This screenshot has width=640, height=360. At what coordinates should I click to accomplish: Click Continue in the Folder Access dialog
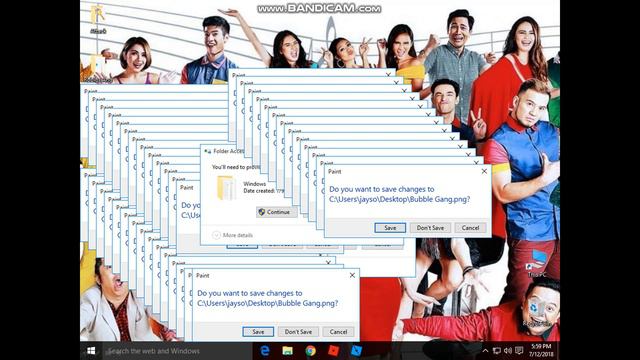(x=276, y=212)
